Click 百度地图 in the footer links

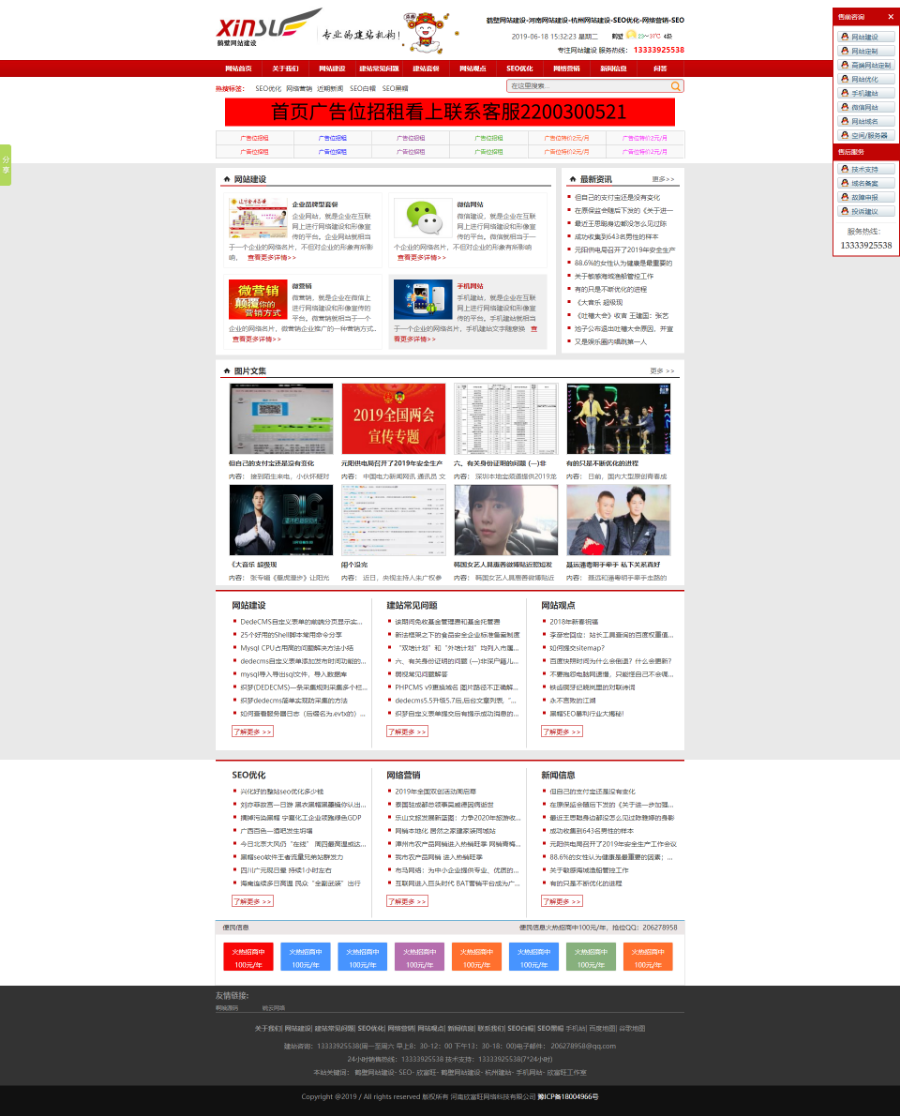pyautogui.click(x=602, y=1028)
